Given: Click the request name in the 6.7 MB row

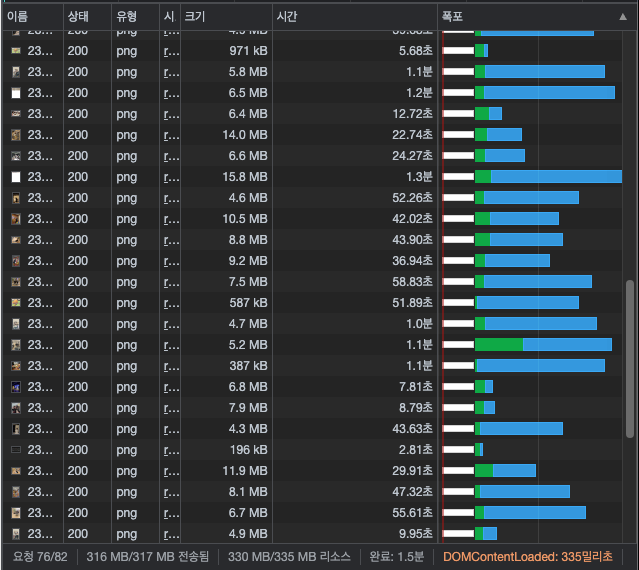Looking at the screenshot, I should click(40, 513).
